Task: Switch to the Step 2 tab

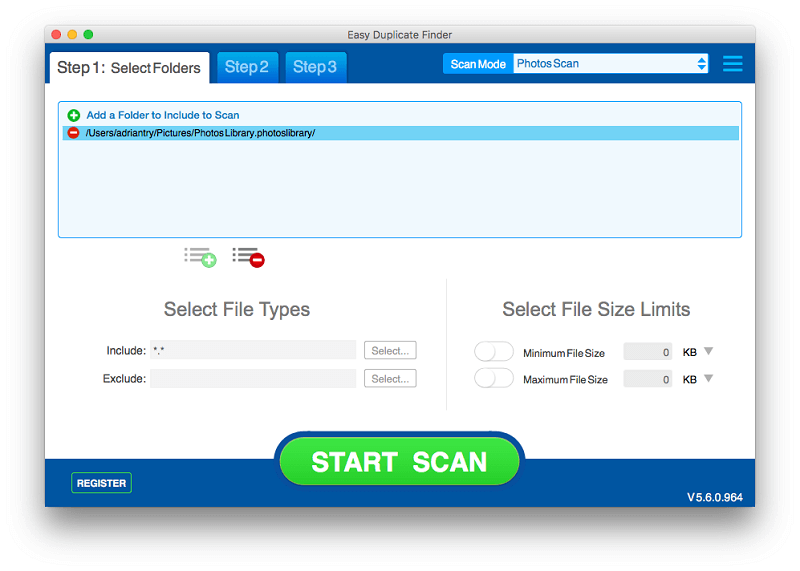Action: tap(247, 67)
